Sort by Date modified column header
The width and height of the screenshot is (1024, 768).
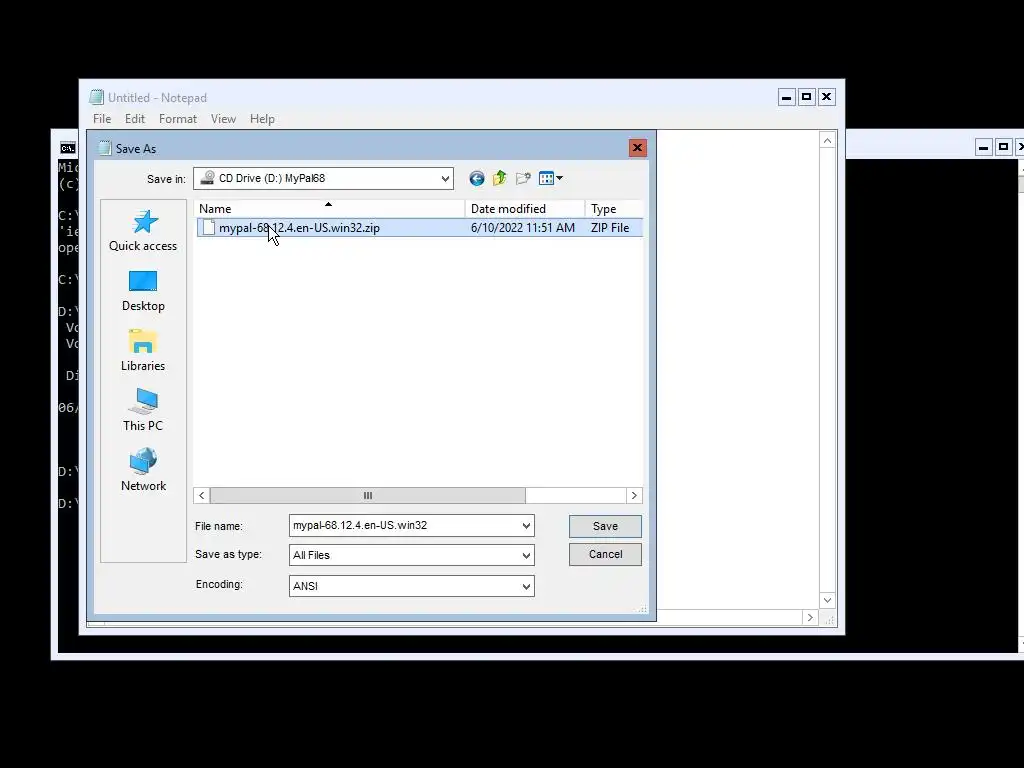524,208
